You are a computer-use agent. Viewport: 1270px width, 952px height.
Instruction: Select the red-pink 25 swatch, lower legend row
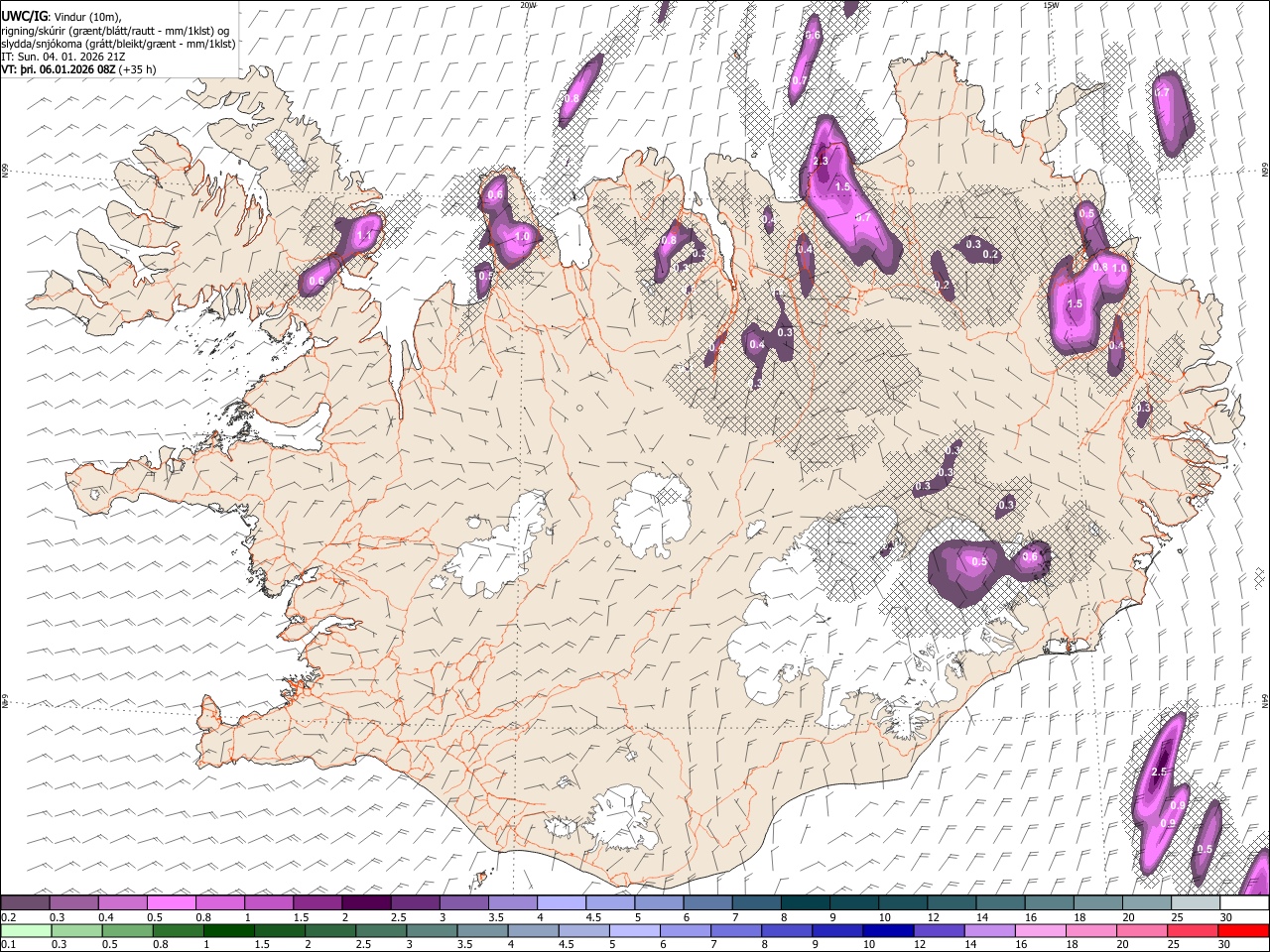1193,930
